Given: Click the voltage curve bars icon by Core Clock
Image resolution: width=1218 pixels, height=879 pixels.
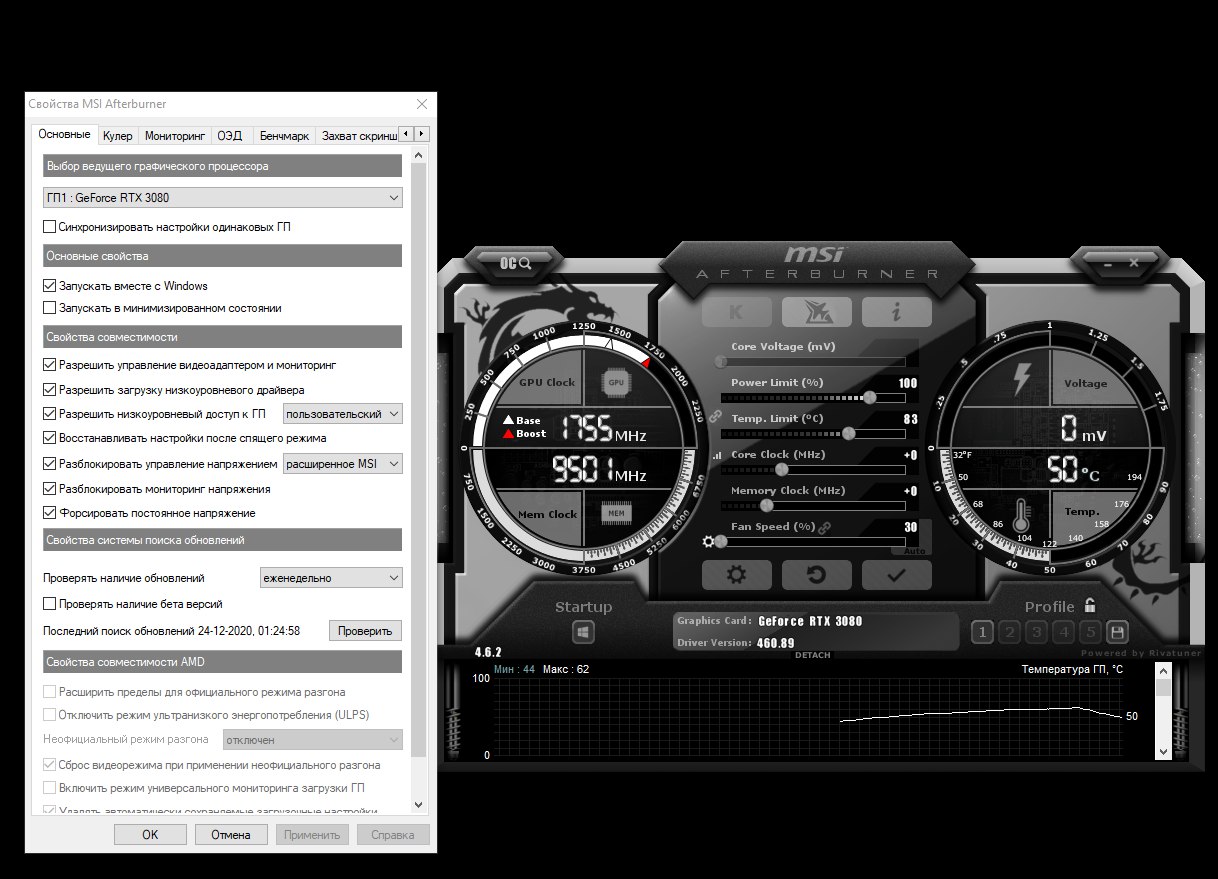Looking at the screenshot, I should pos(716,455).
